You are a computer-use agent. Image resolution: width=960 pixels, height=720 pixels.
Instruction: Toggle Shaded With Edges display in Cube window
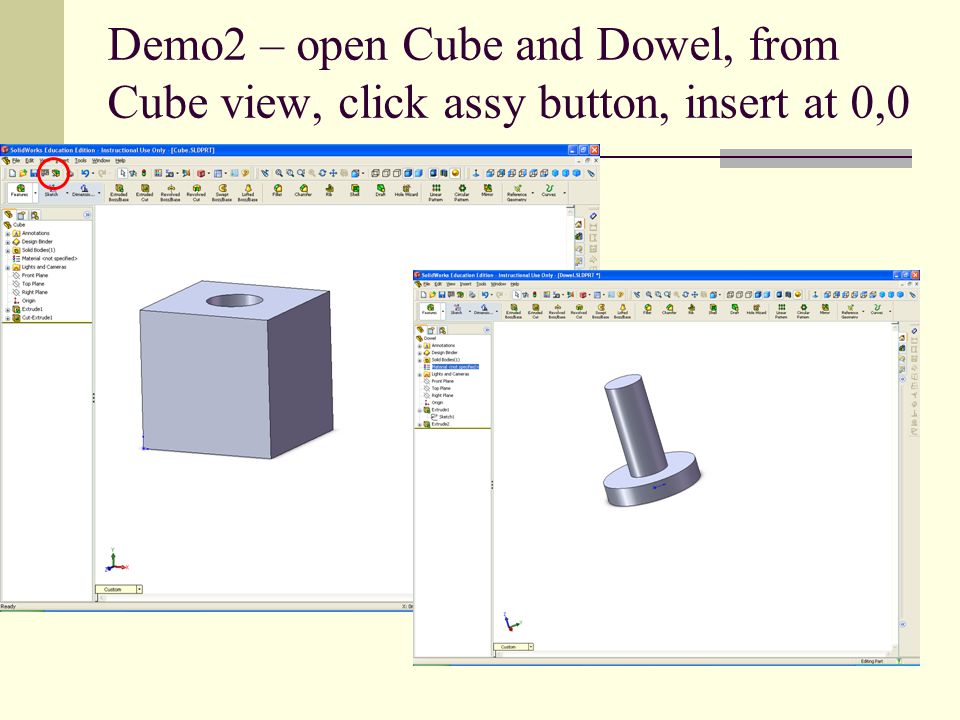[408, 173]
